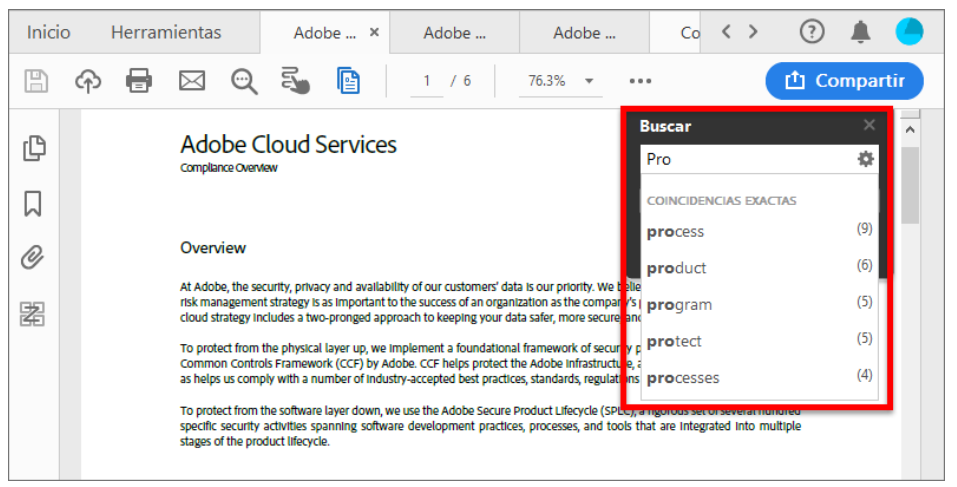Open the help question mark icon
The height and width of the screenshot is (487, 957).
coord(812,32)
